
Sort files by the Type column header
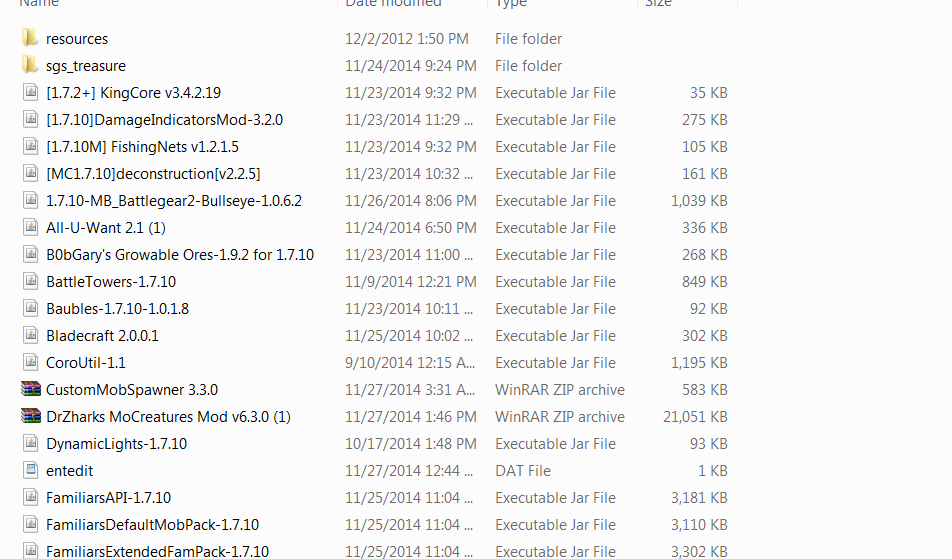click(511, 3)
